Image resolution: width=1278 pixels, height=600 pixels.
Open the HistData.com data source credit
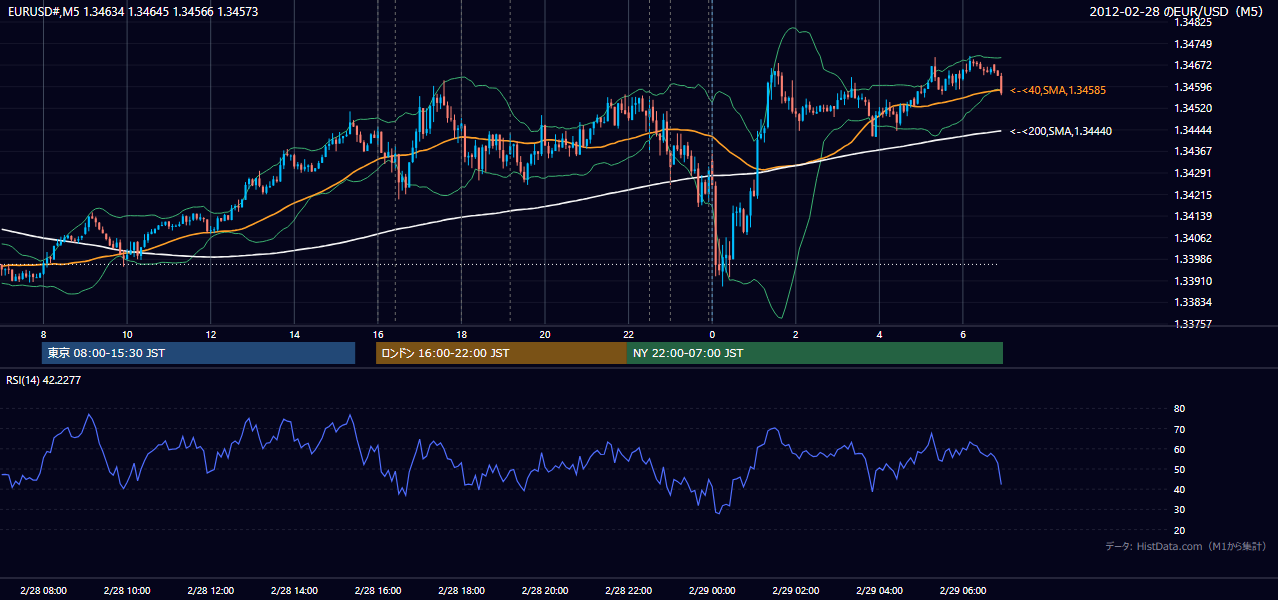(x=1186, y=546)
